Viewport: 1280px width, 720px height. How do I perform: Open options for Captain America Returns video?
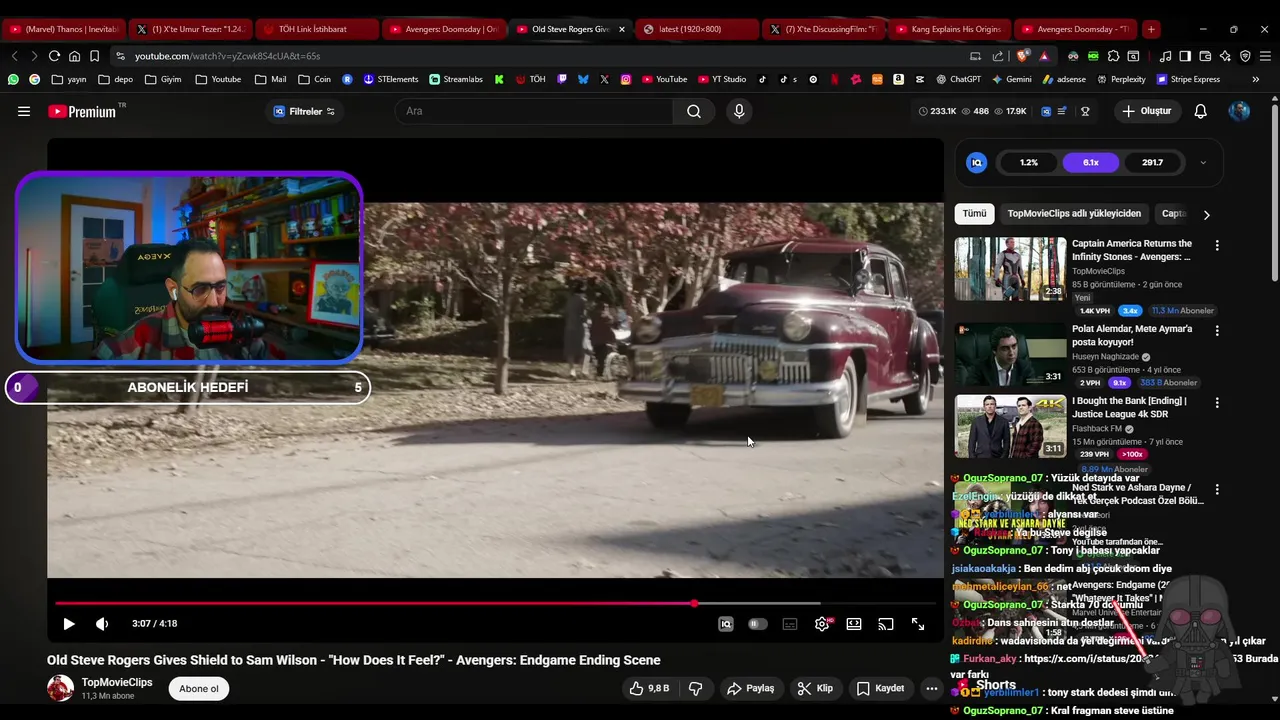(1217, 245)
